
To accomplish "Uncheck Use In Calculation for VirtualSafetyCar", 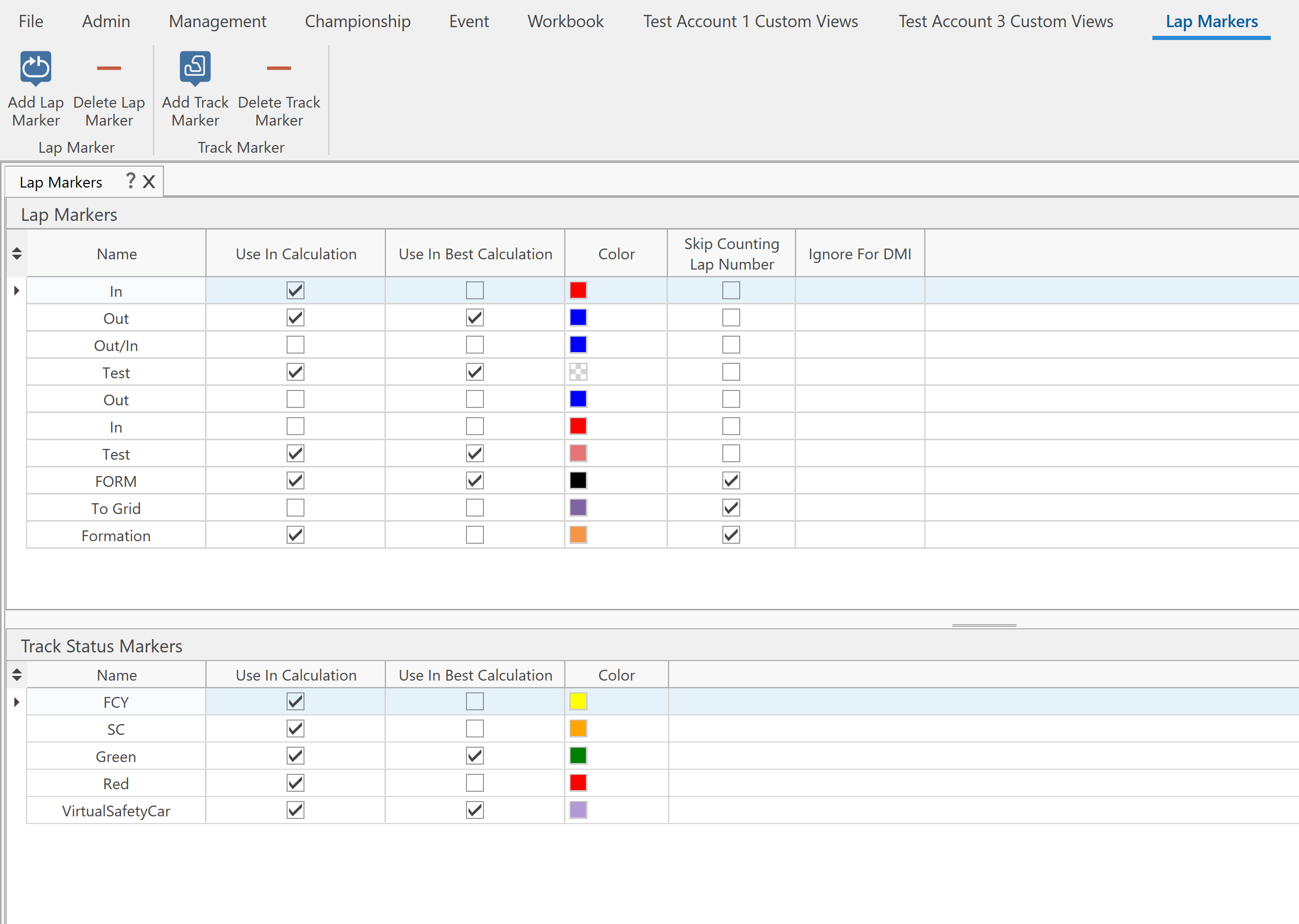I will click(295, 810).
